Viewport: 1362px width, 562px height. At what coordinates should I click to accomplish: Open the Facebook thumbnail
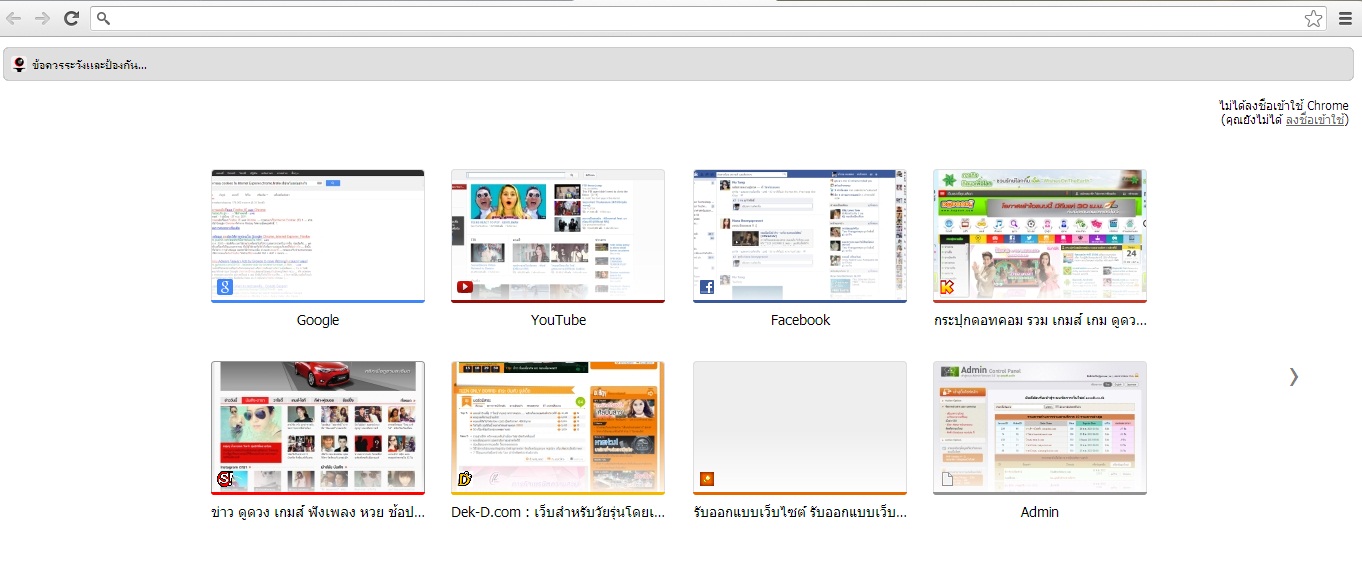coord(800,236)
